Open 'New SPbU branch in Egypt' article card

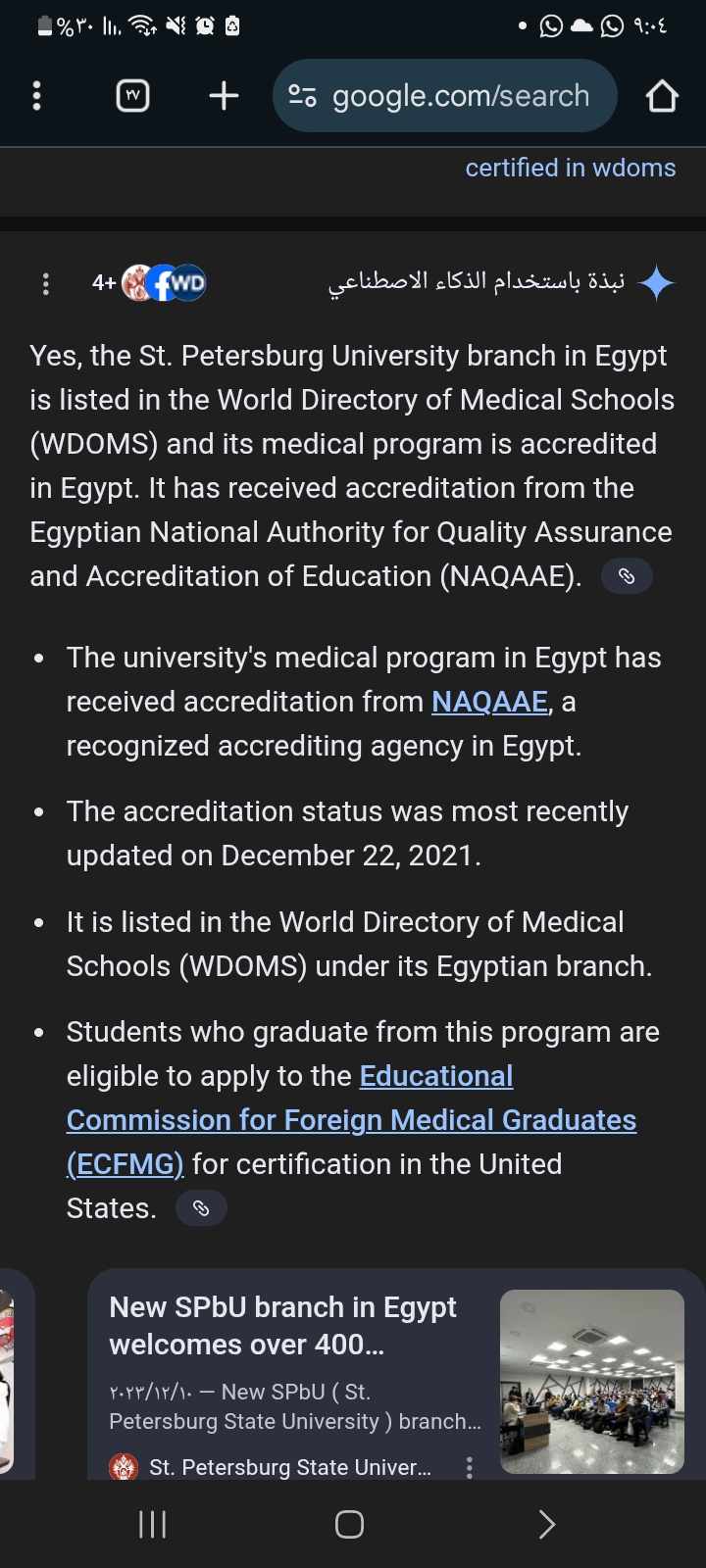[x=282, y=1325]
